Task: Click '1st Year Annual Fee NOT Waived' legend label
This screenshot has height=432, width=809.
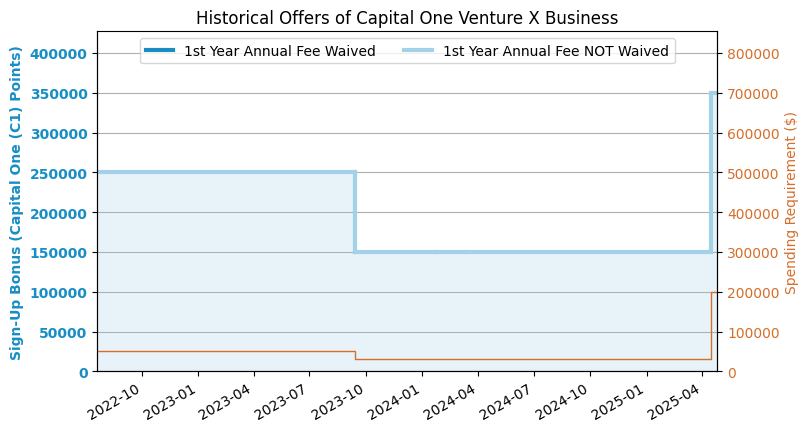Action: coord(555,51)
